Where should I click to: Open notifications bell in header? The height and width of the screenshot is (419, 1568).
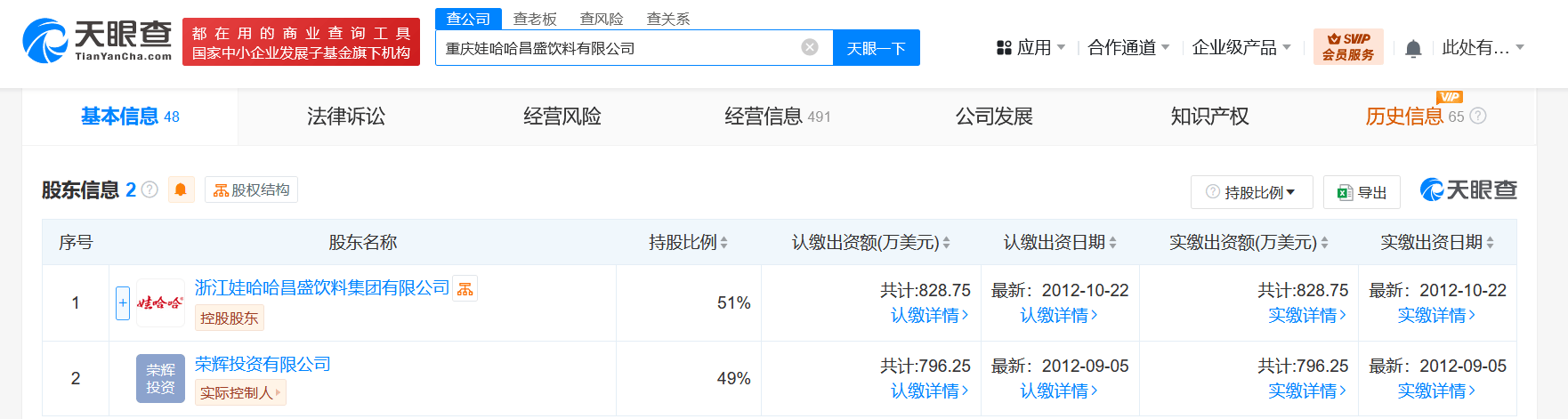point(1413,48)
